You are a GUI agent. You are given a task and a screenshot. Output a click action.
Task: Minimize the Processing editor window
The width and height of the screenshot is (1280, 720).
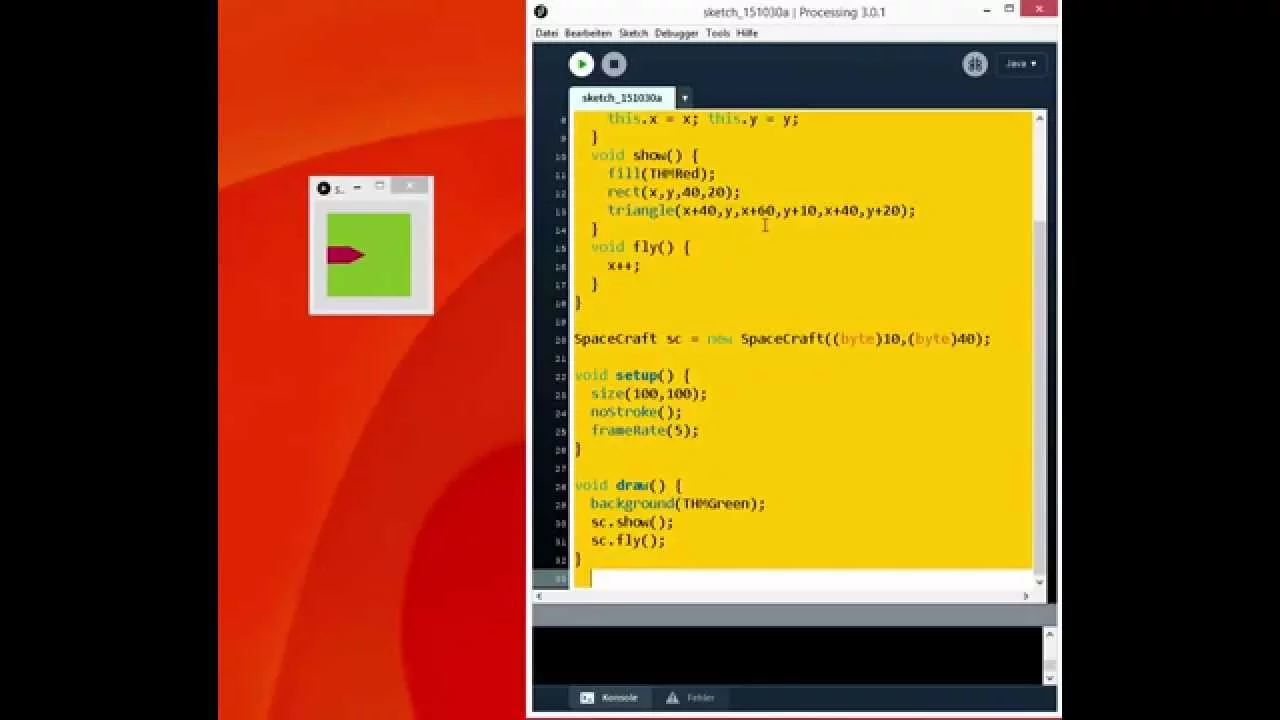(987, 10)
